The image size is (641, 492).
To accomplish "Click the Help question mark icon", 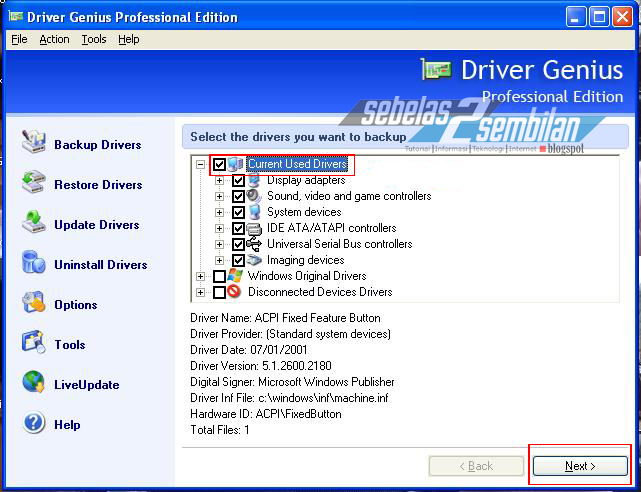I will tap(34, 423).
